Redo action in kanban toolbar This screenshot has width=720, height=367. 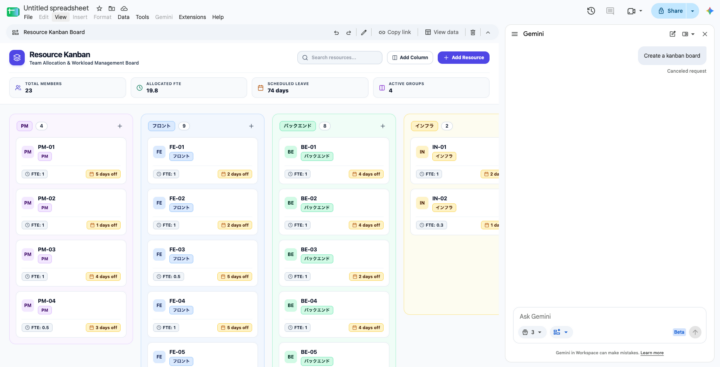349,32
